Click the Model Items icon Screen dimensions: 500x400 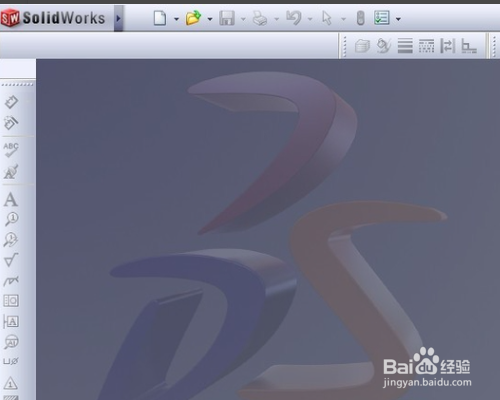click(11, 123)
